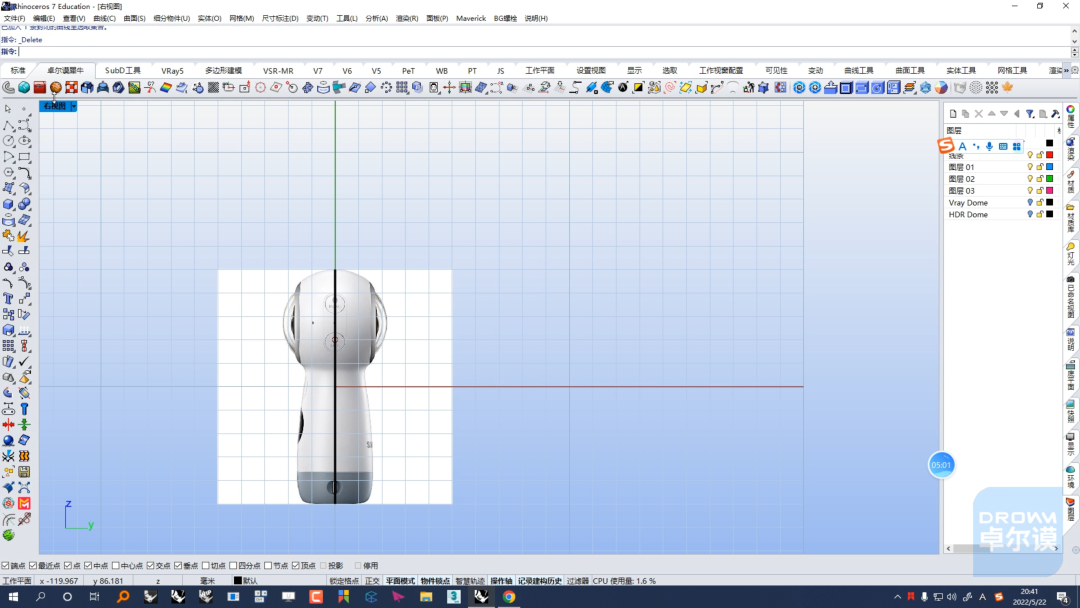Click the orange sphere icon in the toolbar

(56, 87)
